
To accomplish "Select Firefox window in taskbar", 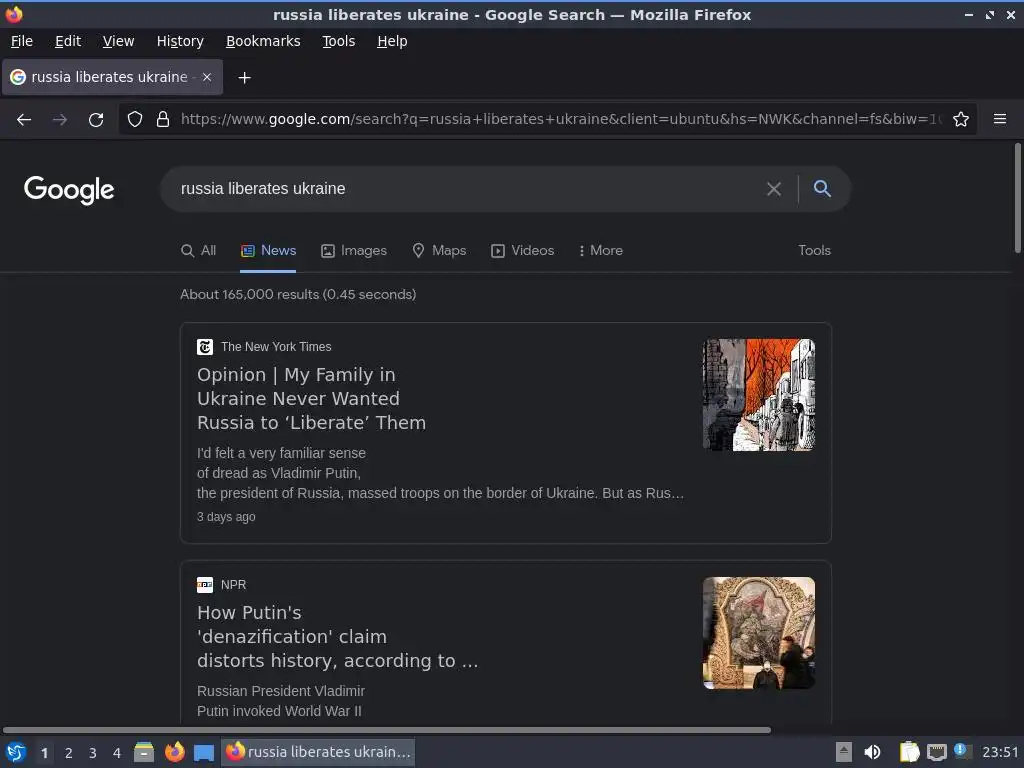I will [x=318, y=752].
